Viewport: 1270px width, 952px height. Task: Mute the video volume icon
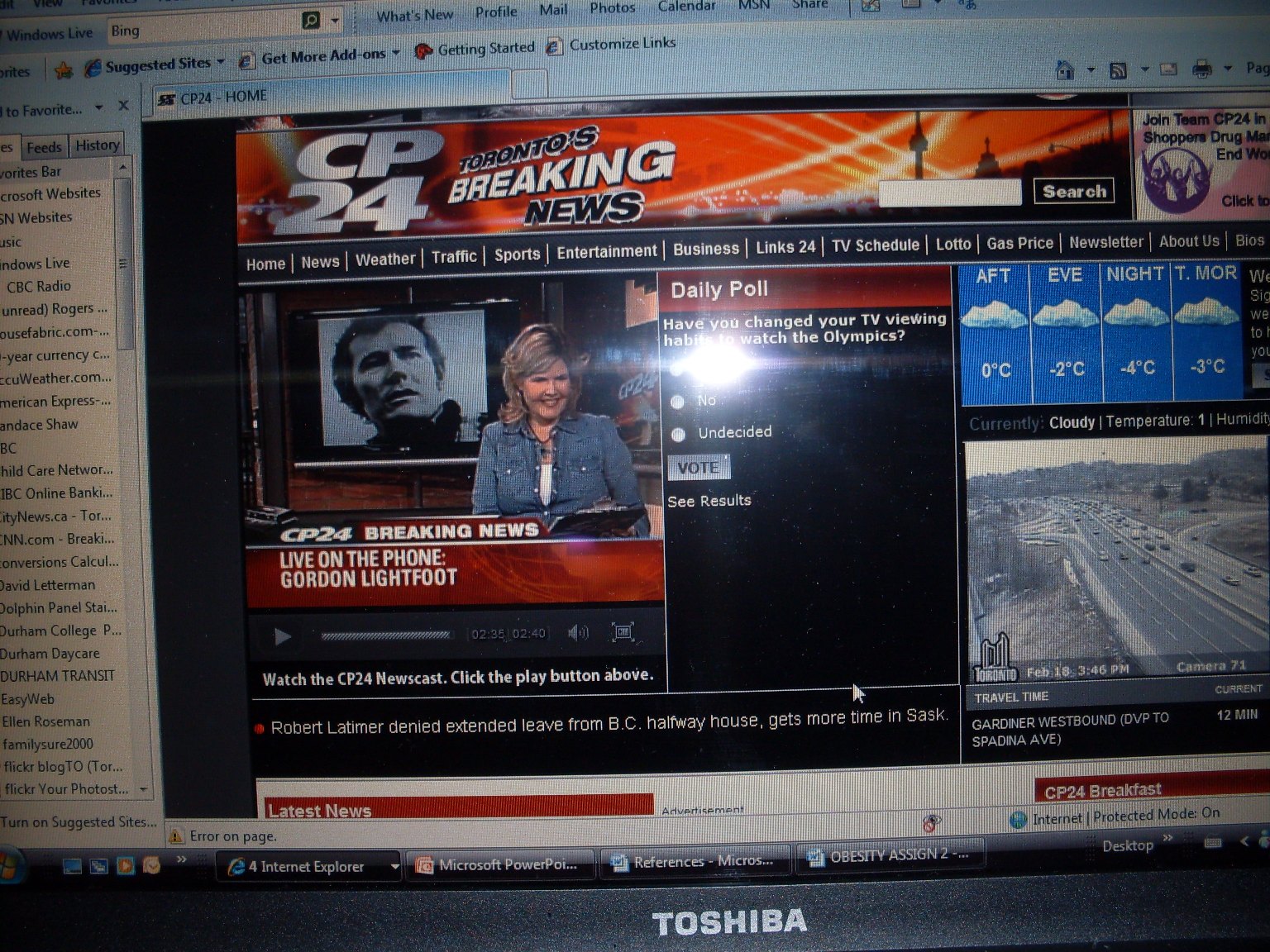click(x=578, y=633)
